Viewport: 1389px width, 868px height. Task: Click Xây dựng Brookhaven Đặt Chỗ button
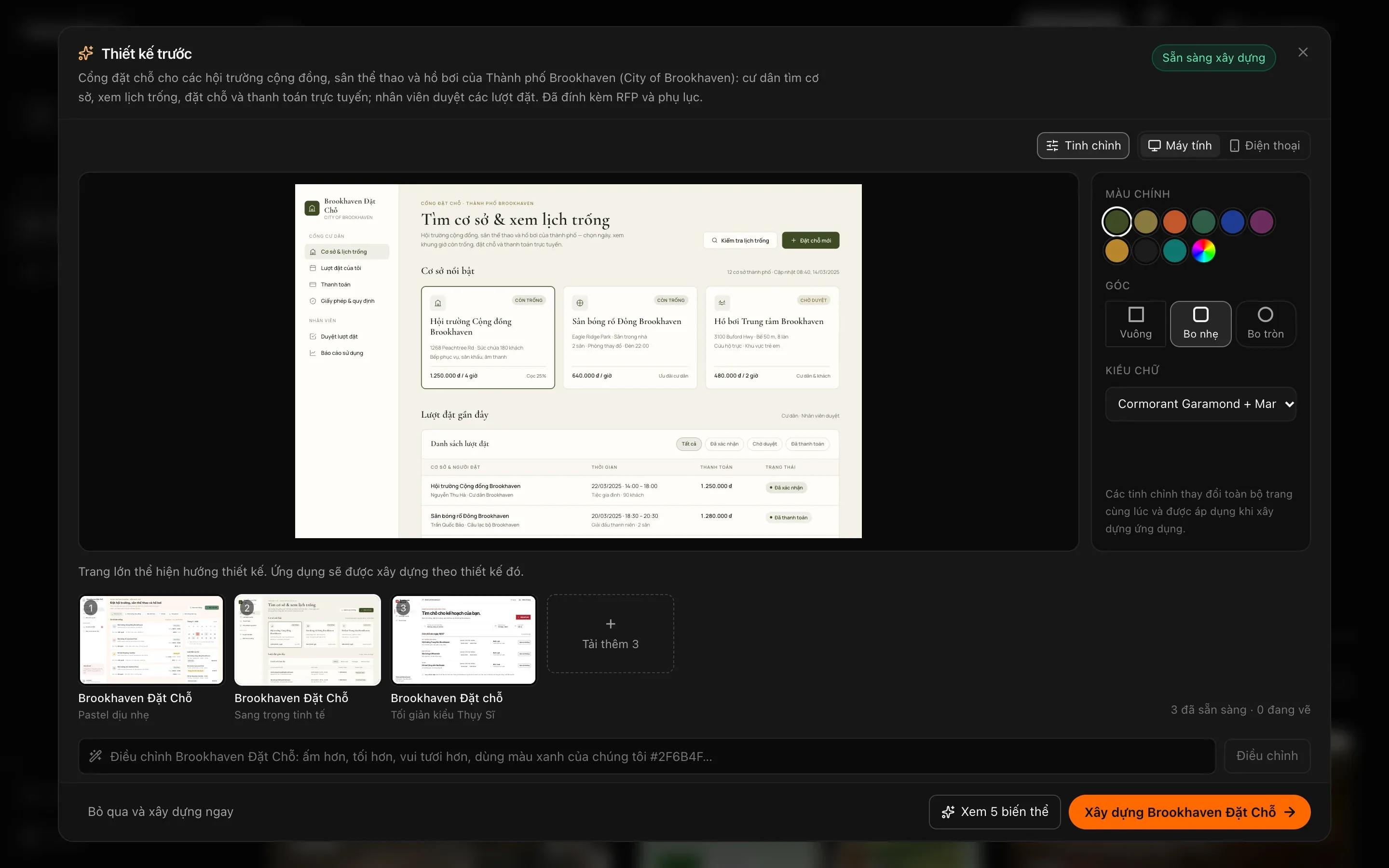(1189, 812)
